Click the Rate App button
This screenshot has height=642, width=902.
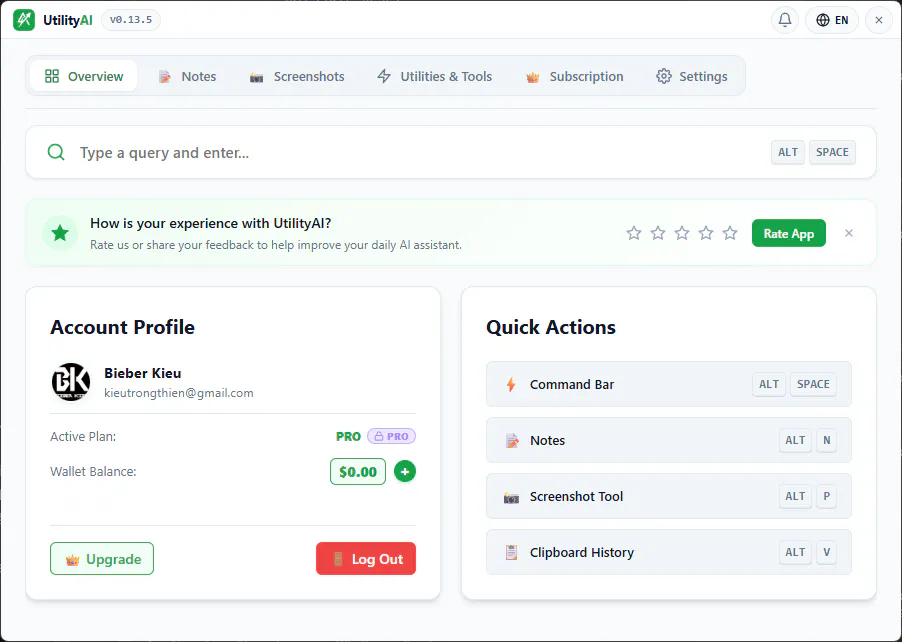point(789,233)
